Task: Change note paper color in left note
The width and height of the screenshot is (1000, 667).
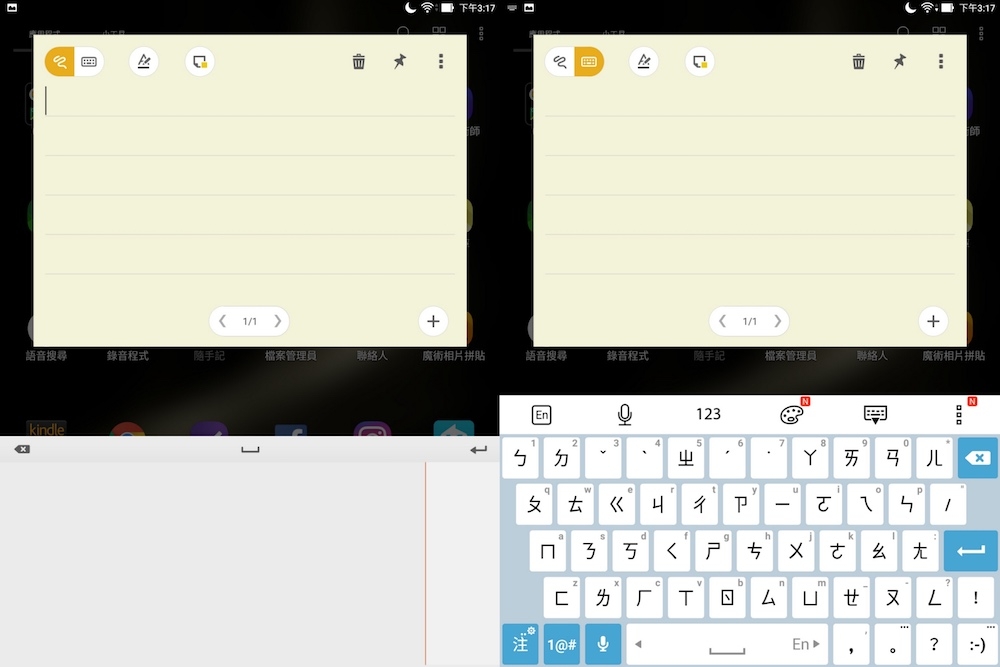Action: tap(200, 62)
